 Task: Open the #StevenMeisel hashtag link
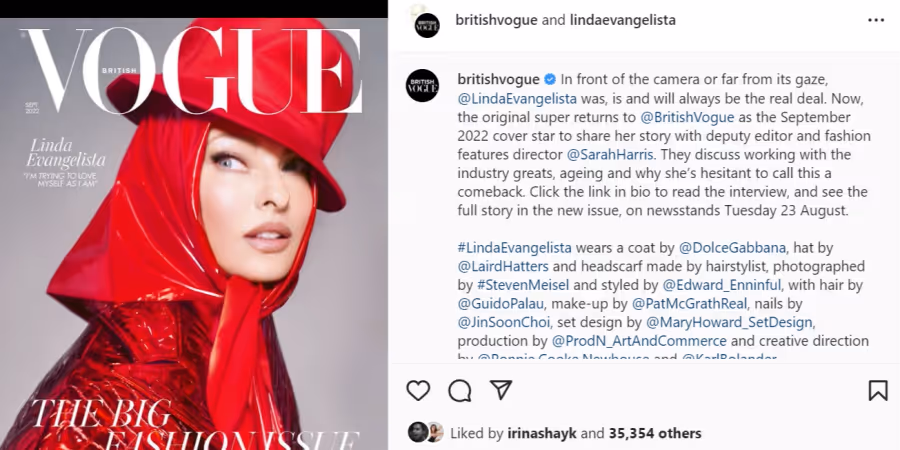pos(523,285)
